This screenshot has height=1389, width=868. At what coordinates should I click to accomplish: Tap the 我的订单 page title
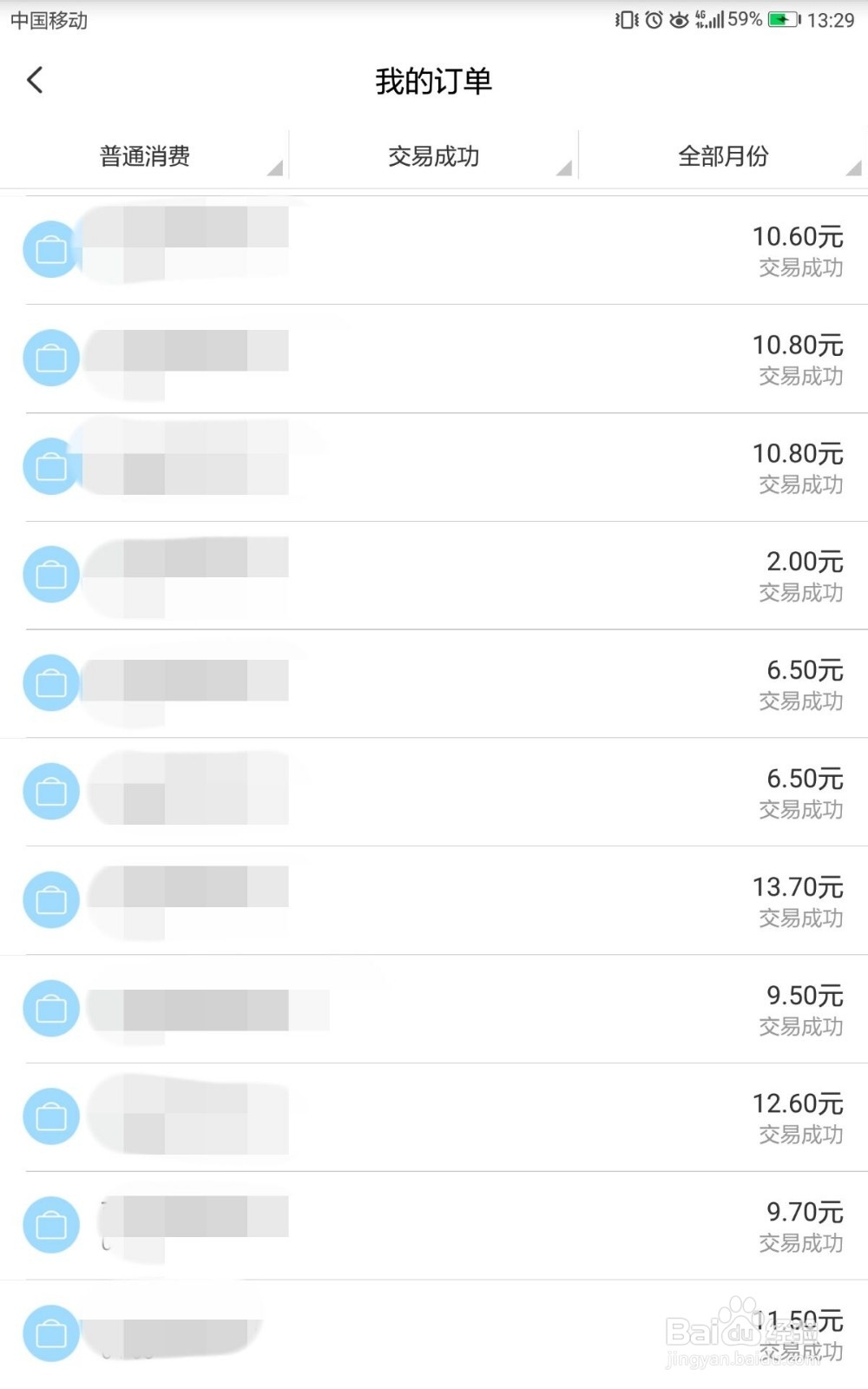coord(433,82)
